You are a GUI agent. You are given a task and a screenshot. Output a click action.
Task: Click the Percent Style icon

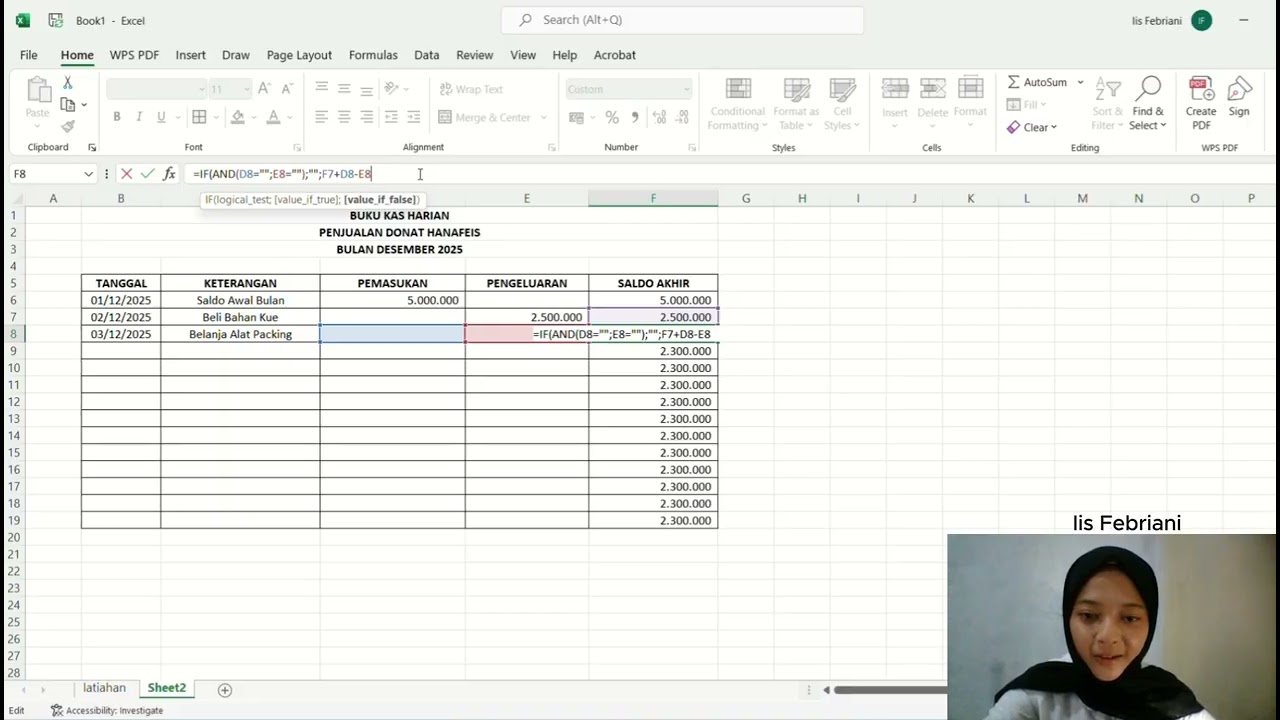tap(612, 117)
